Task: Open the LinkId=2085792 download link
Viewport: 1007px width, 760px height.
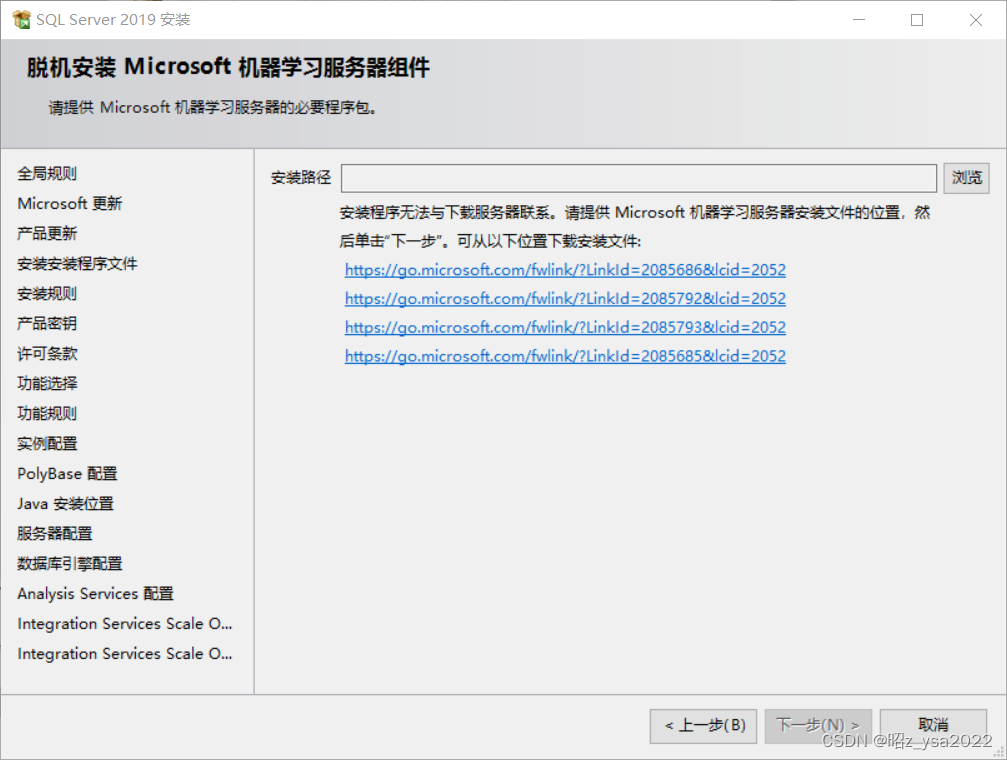Action: tap(565, 299)
